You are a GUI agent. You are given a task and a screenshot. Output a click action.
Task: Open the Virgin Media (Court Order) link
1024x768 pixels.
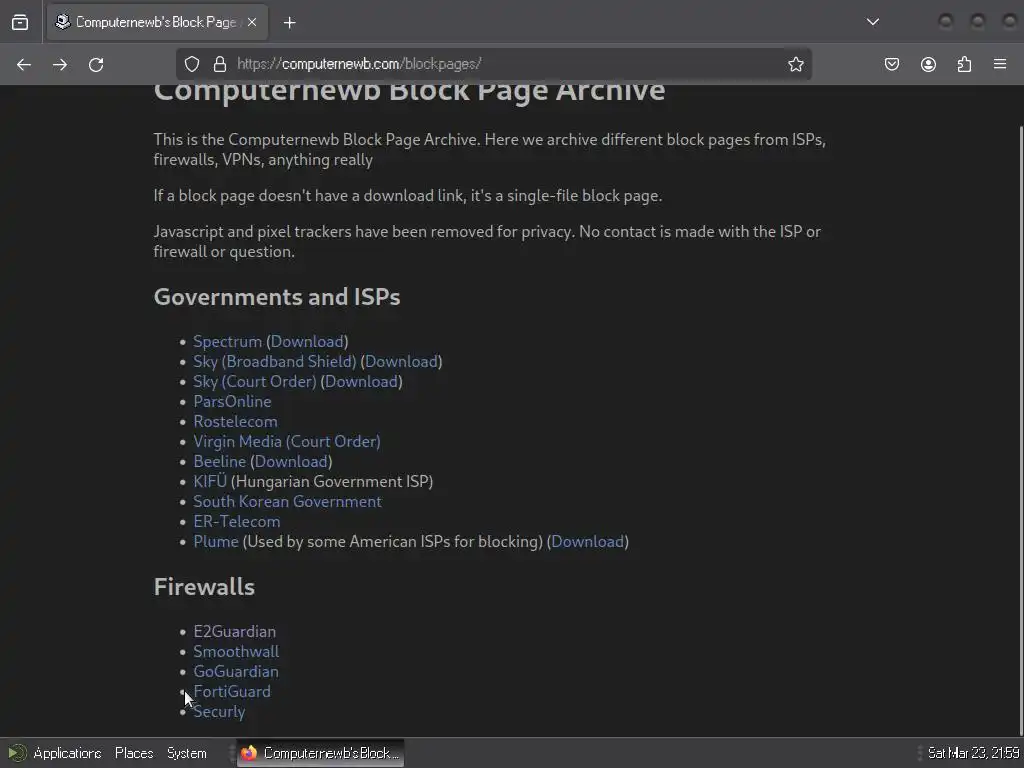[x=287, y=441]
